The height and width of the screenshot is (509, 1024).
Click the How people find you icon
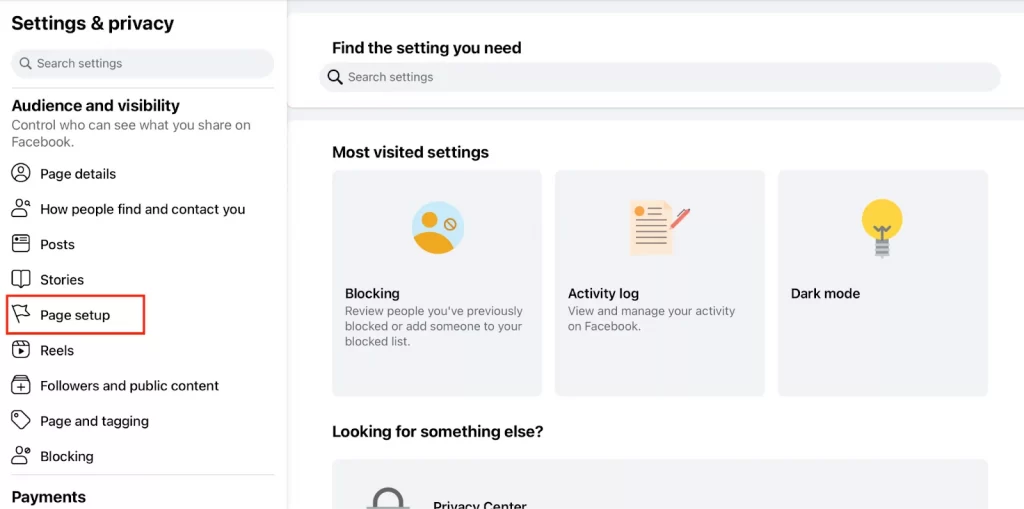(21, 208)
